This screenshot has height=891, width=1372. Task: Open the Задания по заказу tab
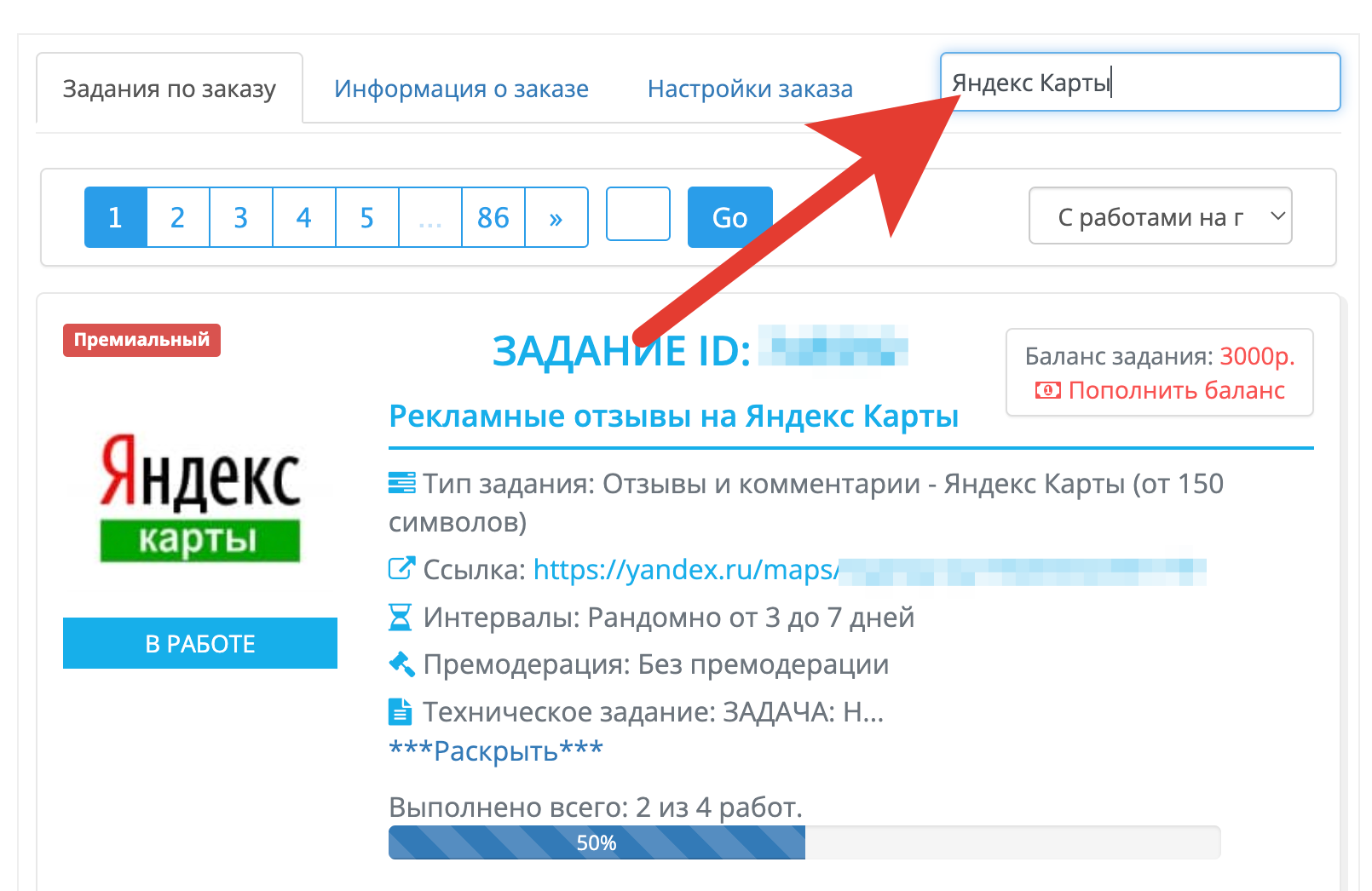(x=170, y=89)
